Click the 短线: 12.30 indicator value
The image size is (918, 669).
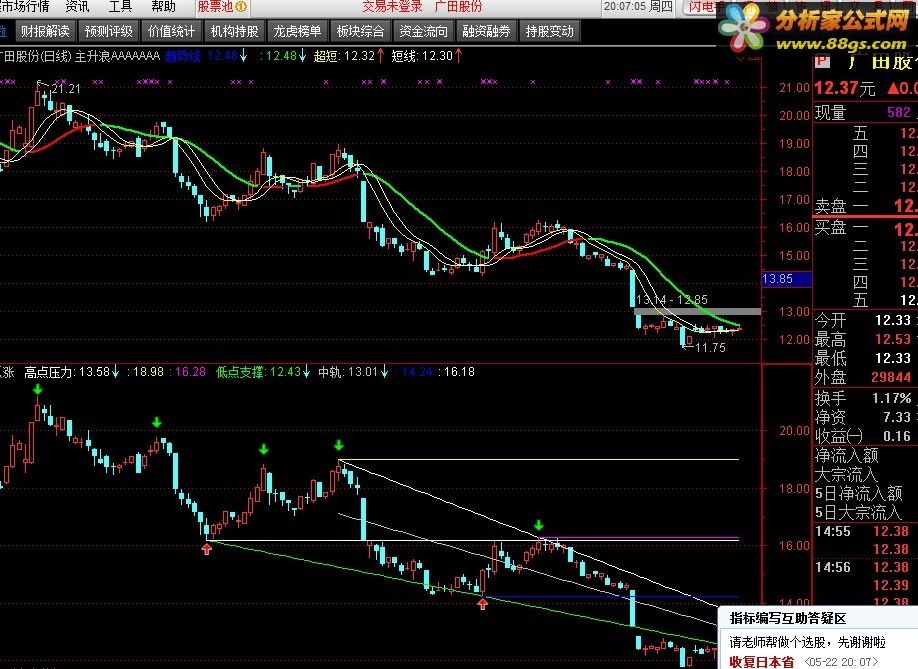tap(426, 56)
